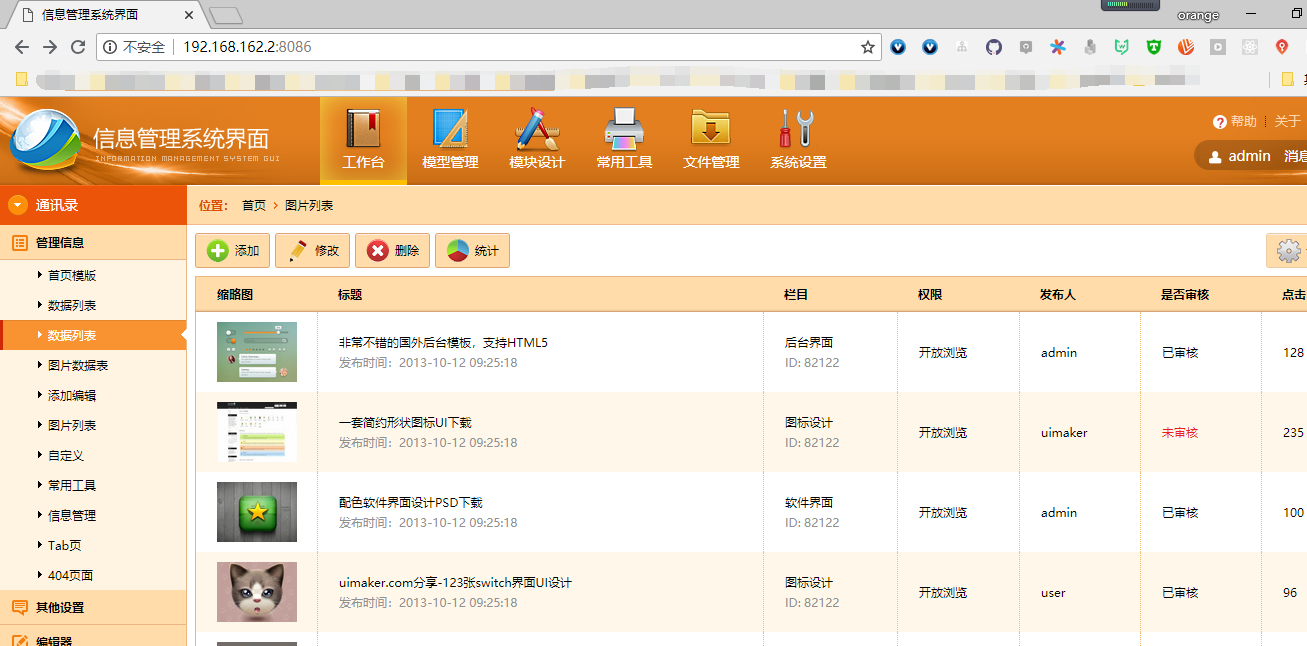The height and width of the screenshot is (646, 1307).
Task: Open 常用工具 in the sidebar list
Action: point(72,485)
